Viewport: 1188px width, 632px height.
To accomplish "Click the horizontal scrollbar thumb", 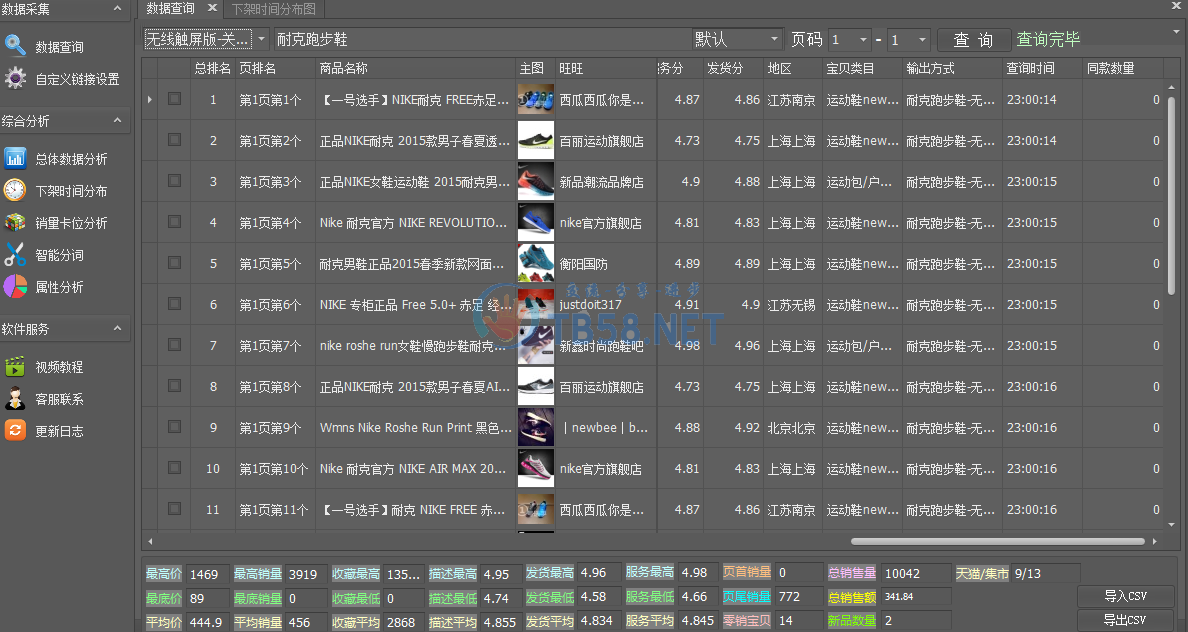I will [x=997, y=541].
